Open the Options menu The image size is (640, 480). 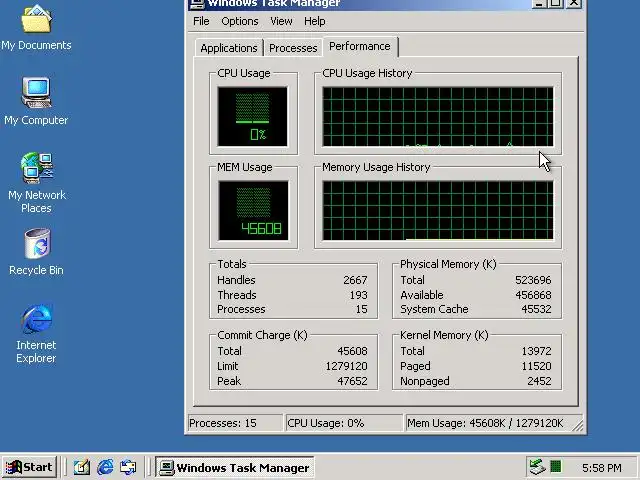click(240, 21)
